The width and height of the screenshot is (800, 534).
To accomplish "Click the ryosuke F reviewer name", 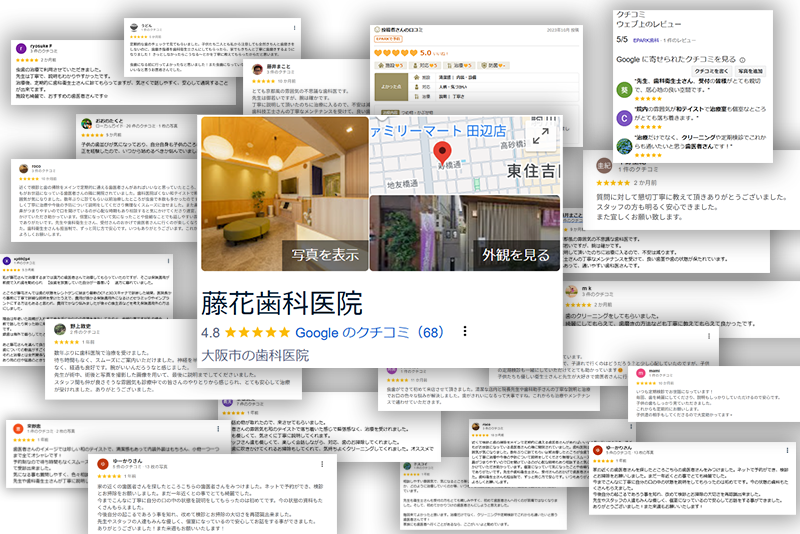I will click(x=41, y=46).
